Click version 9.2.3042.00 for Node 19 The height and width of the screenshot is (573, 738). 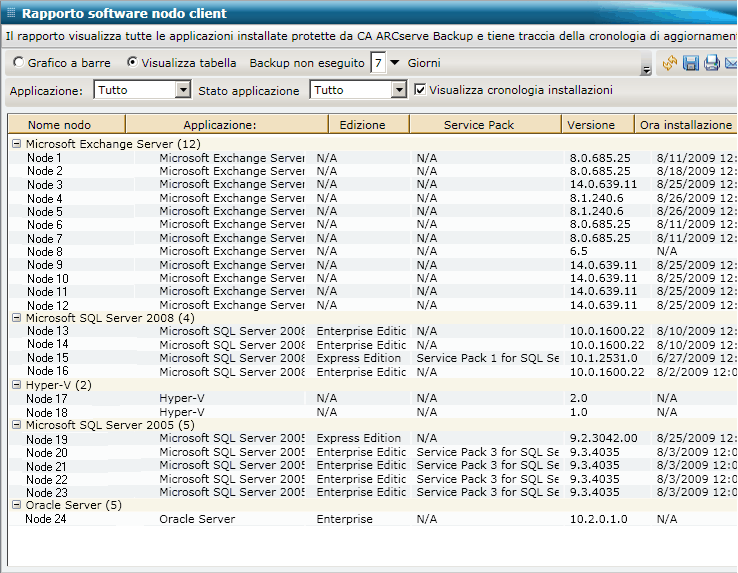[603, 438]
